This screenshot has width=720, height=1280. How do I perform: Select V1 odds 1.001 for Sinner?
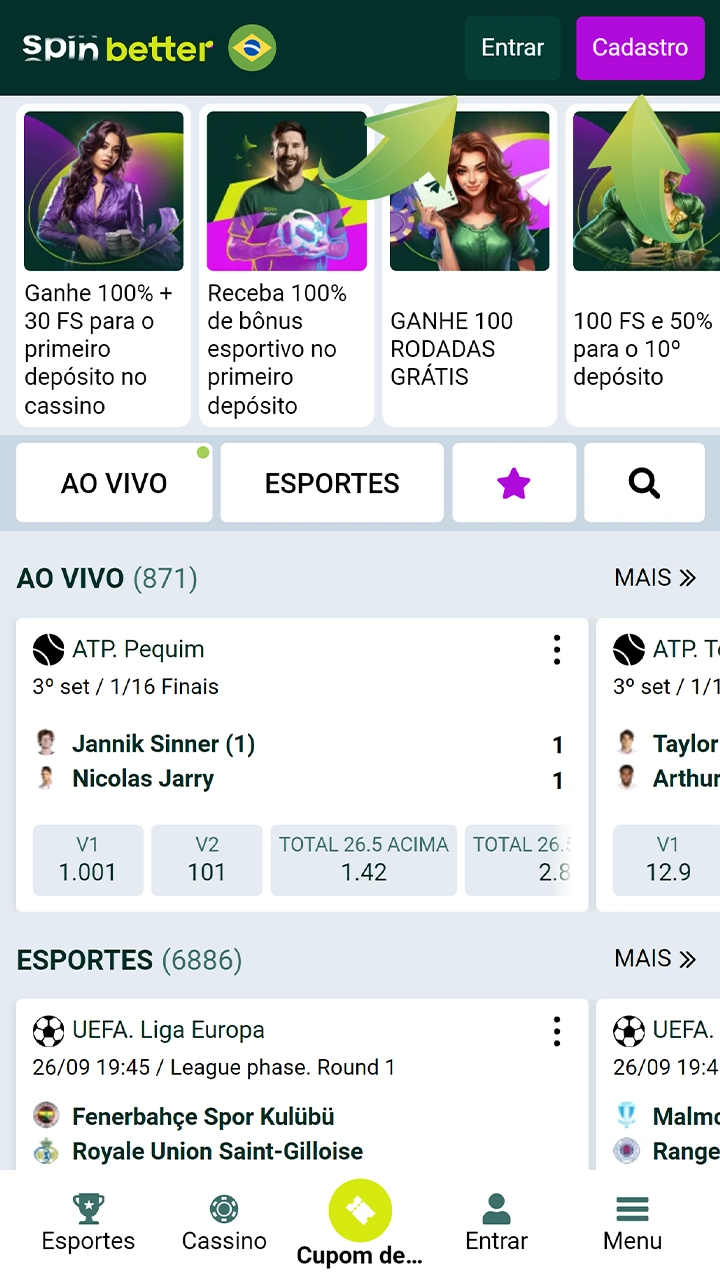88,860
